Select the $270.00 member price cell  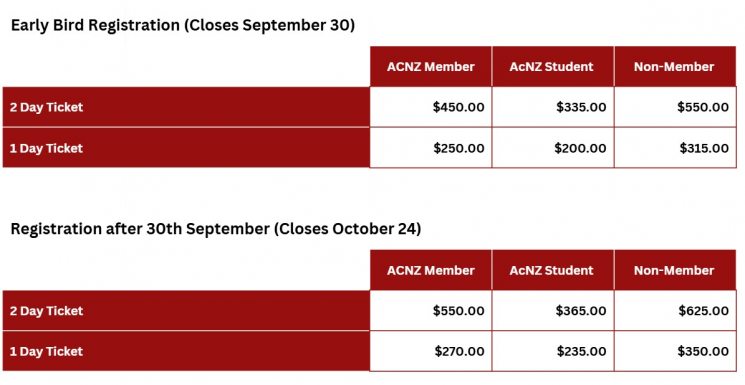click(x=431, y=351)
